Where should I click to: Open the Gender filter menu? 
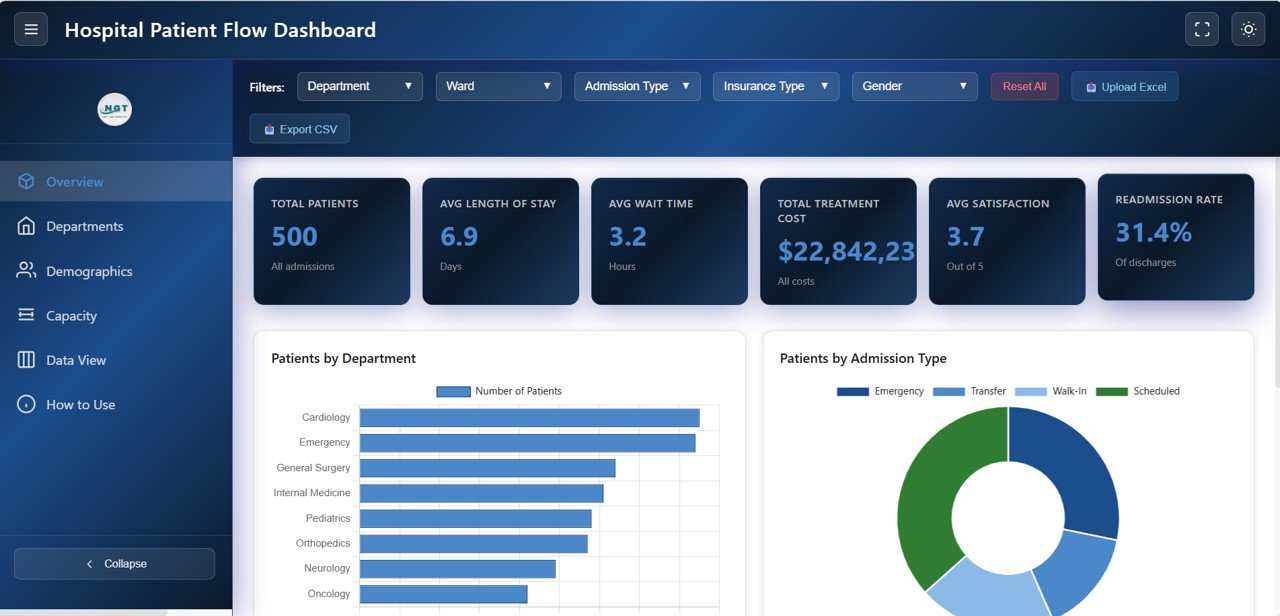(914, 86)
